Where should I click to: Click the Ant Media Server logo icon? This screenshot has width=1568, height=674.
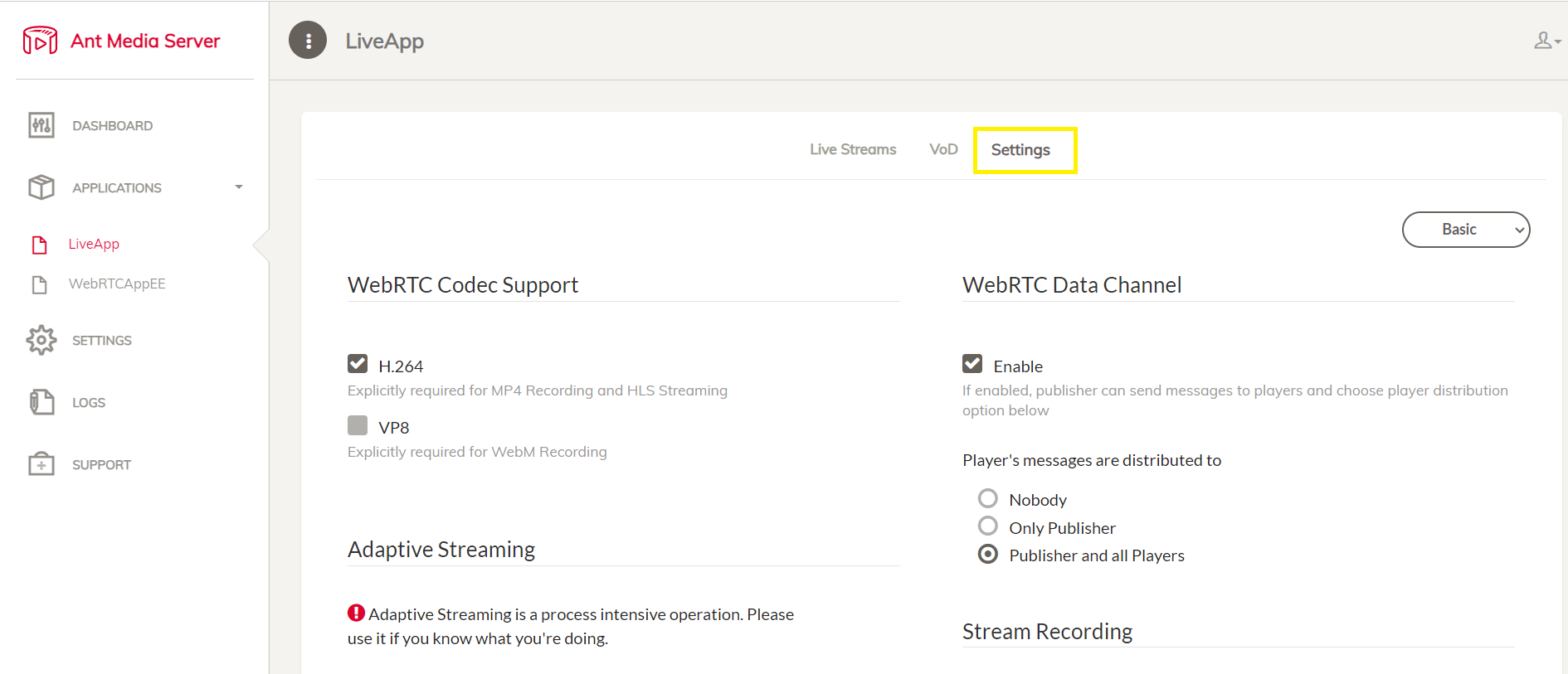[x=40, y=41]
